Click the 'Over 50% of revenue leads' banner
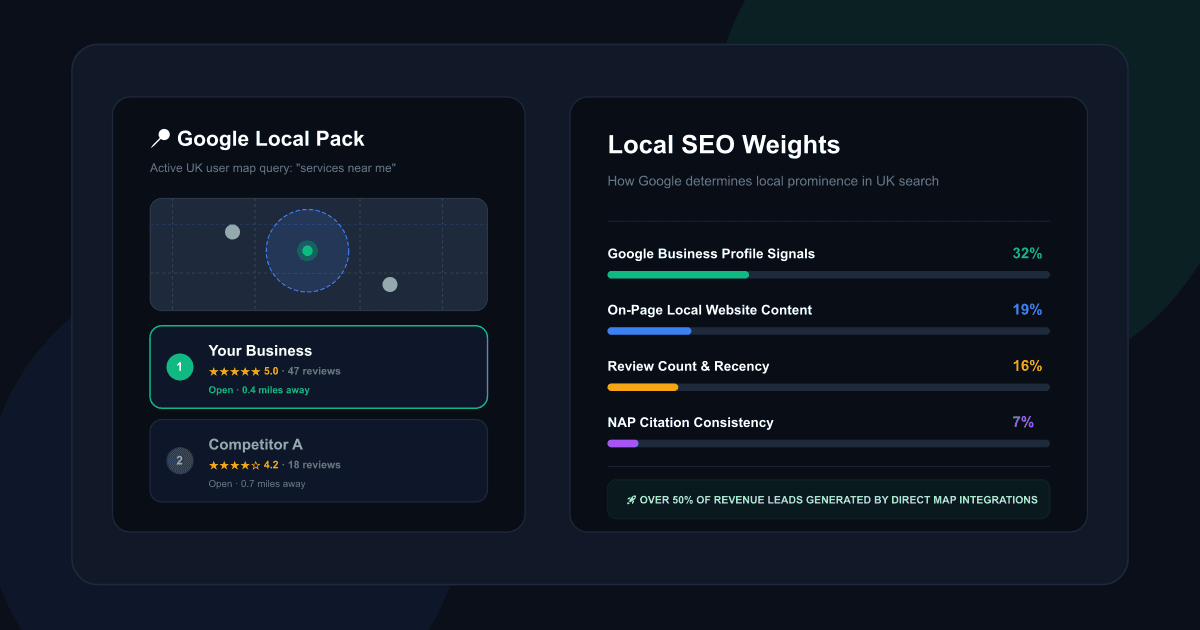This screenshot has width=1200, height=630. [829, 499]
